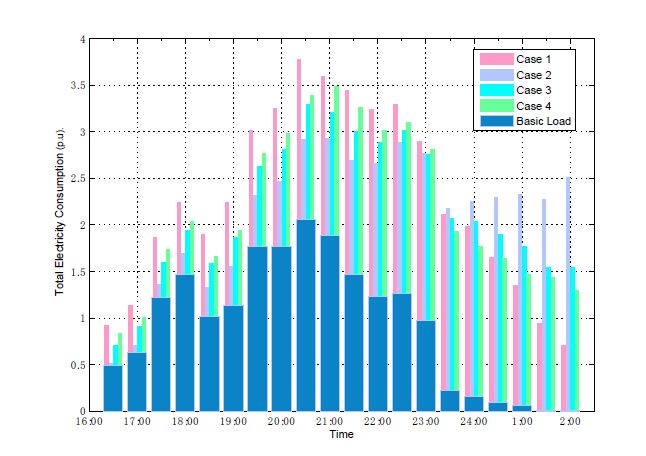Click the lavender Case 2 legend swatch

(x=497, y=74)
